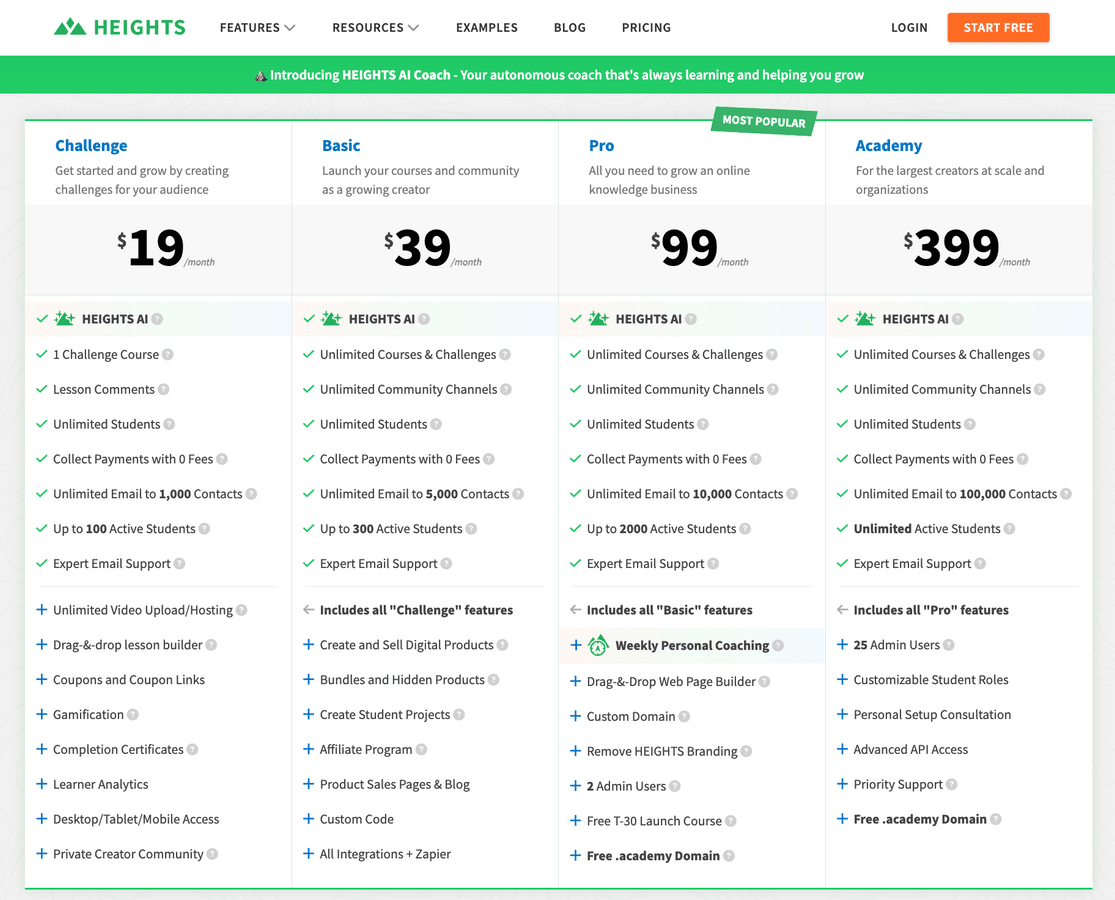Click the $39 per month price

coord(432,248)
